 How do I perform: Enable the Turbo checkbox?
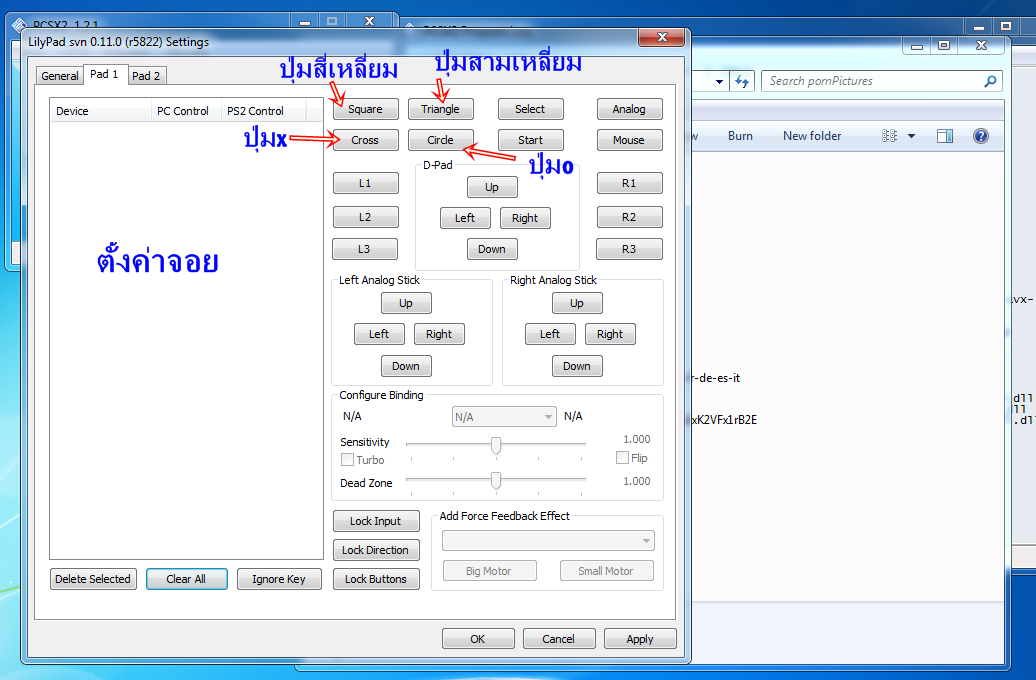click(x=348, y=459)
